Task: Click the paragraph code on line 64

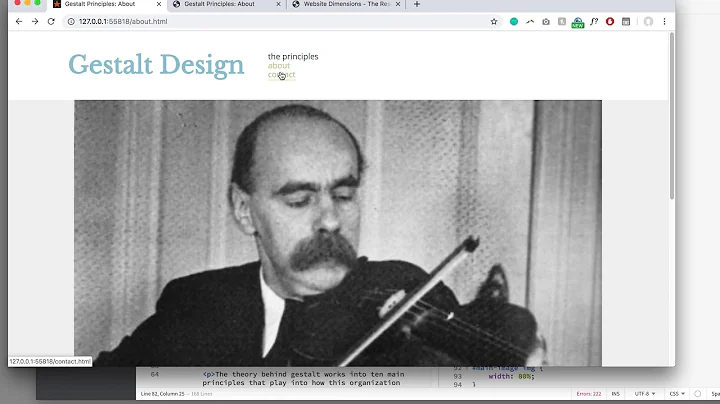Action: 303,378
